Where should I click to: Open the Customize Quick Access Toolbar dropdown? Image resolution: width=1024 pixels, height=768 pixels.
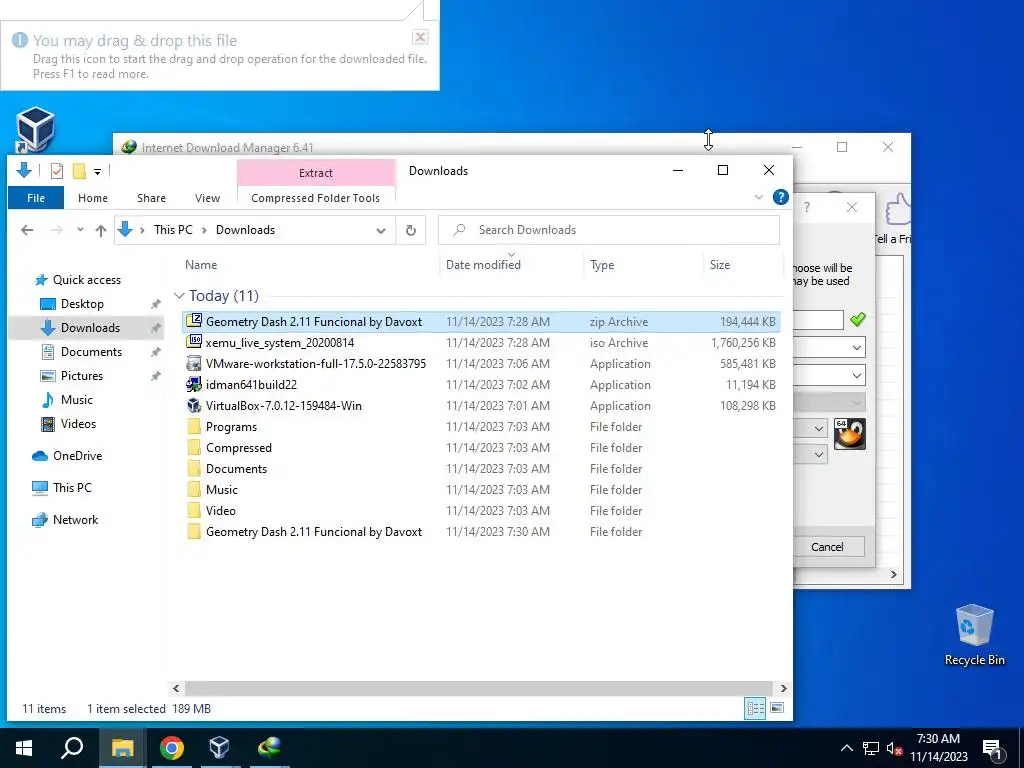click(x=97, y=172)
